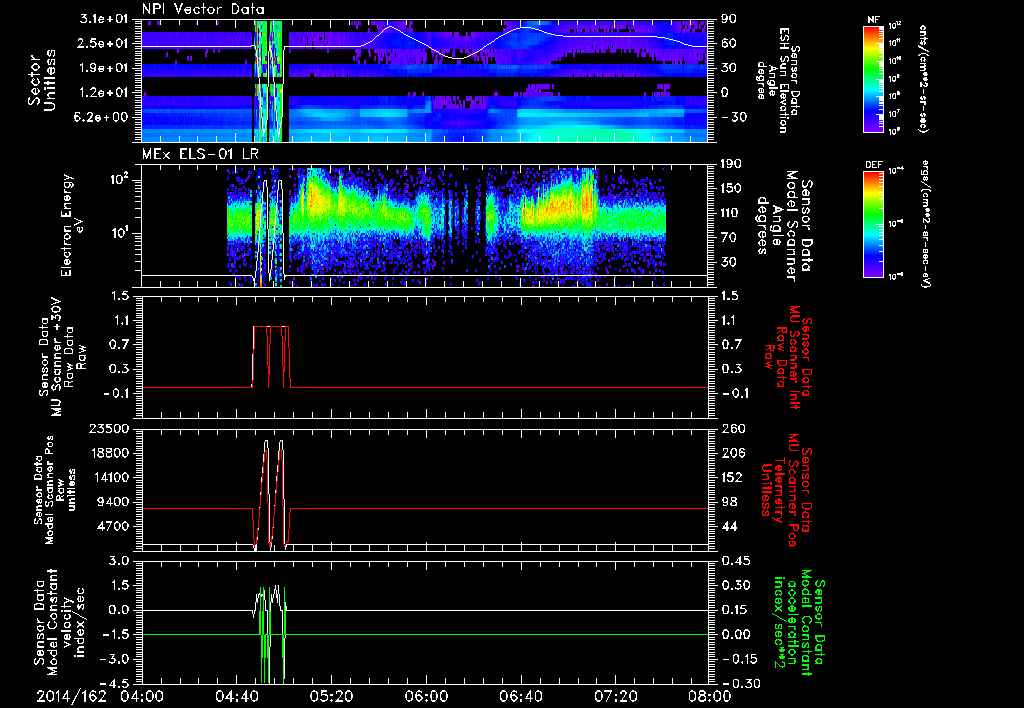Screen dimensions: 1024x708
Task: Click the 70 scanner angle tick value
Action: (729, 237)
